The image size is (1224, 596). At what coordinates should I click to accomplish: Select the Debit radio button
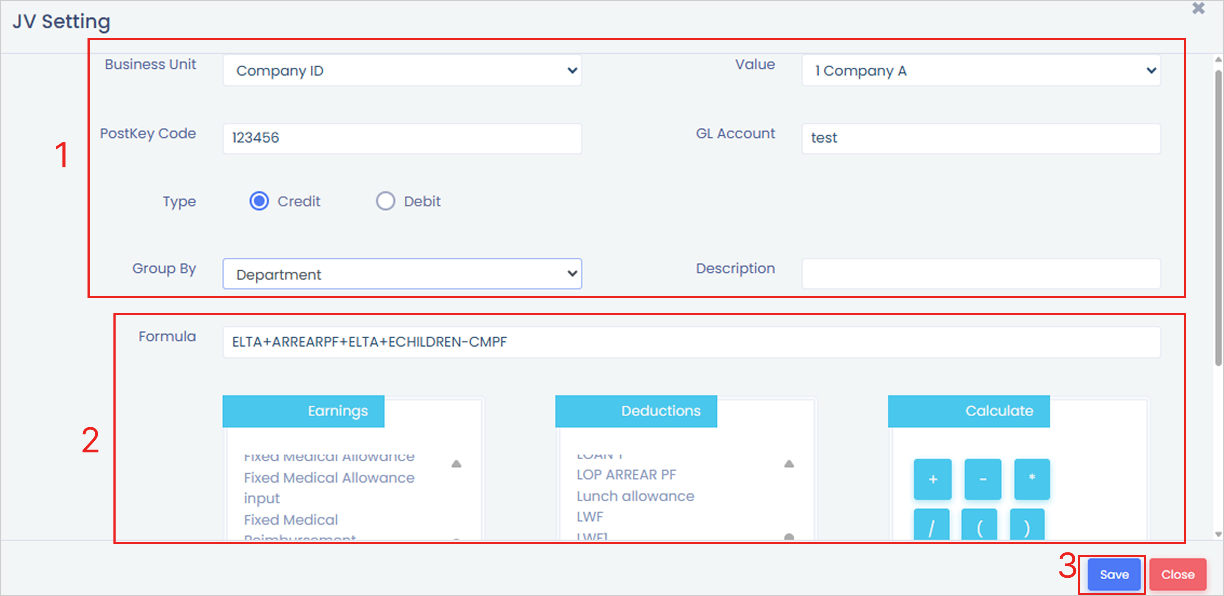point(386,201)
